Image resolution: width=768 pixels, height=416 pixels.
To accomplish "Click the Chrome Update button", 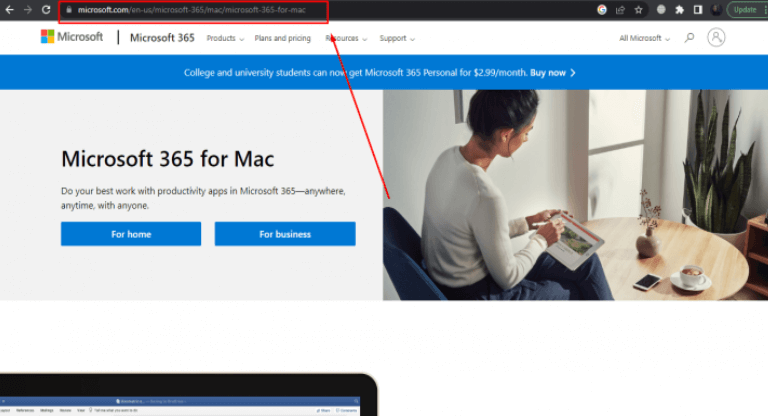I will (747, 10).
